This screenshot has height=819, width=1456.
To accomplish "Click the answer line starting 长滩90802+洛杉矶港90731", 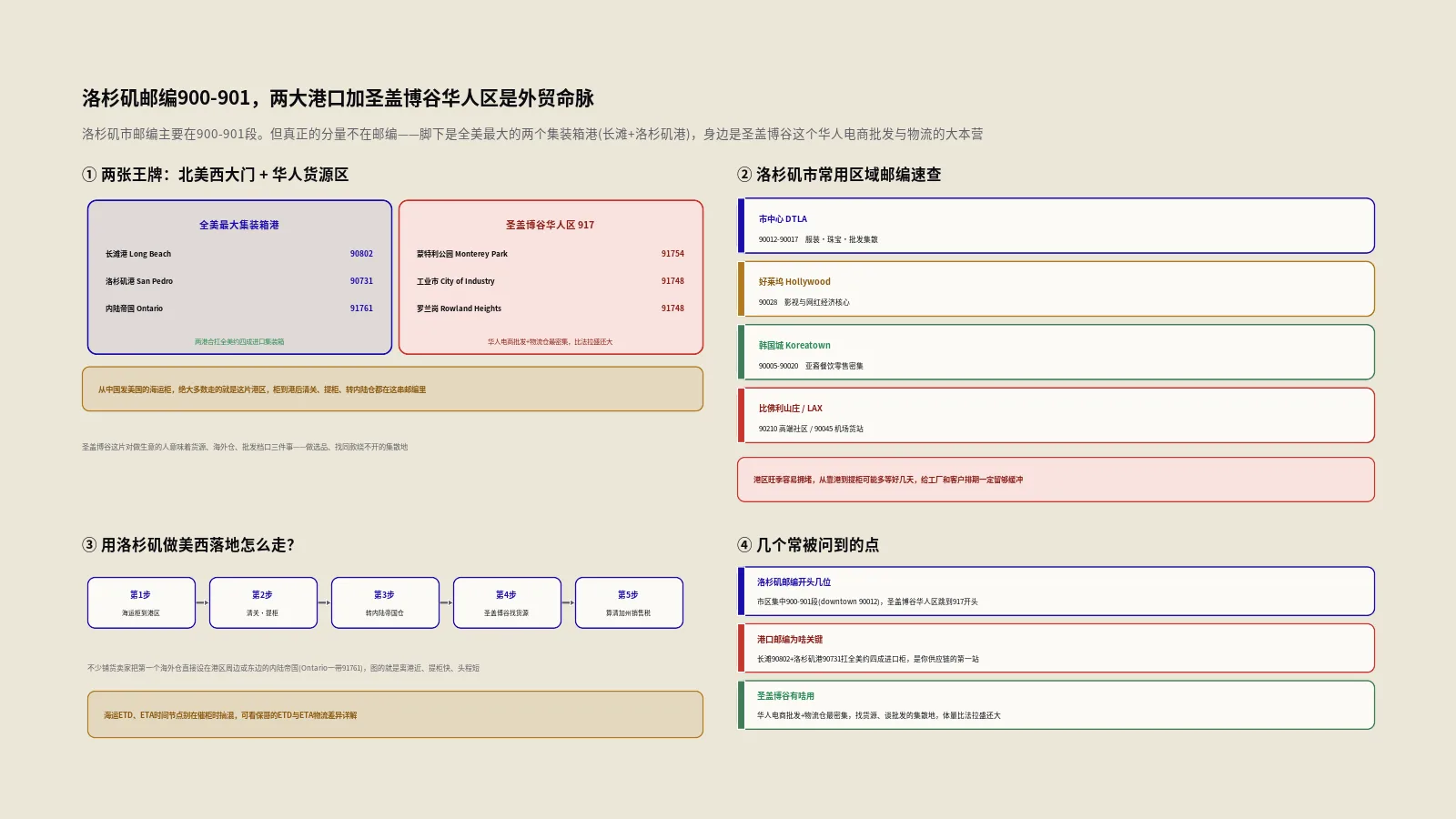I will tap(868, 659).
